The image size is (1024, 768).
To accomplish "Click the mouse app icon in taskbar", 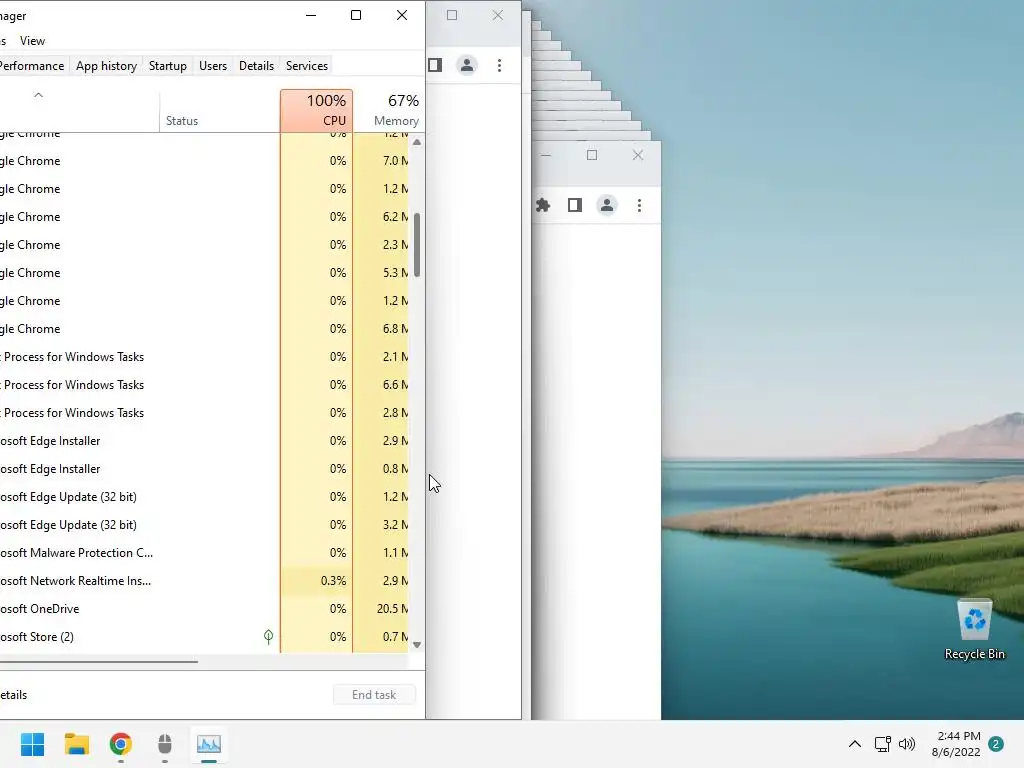I will (x=165, y=744).
